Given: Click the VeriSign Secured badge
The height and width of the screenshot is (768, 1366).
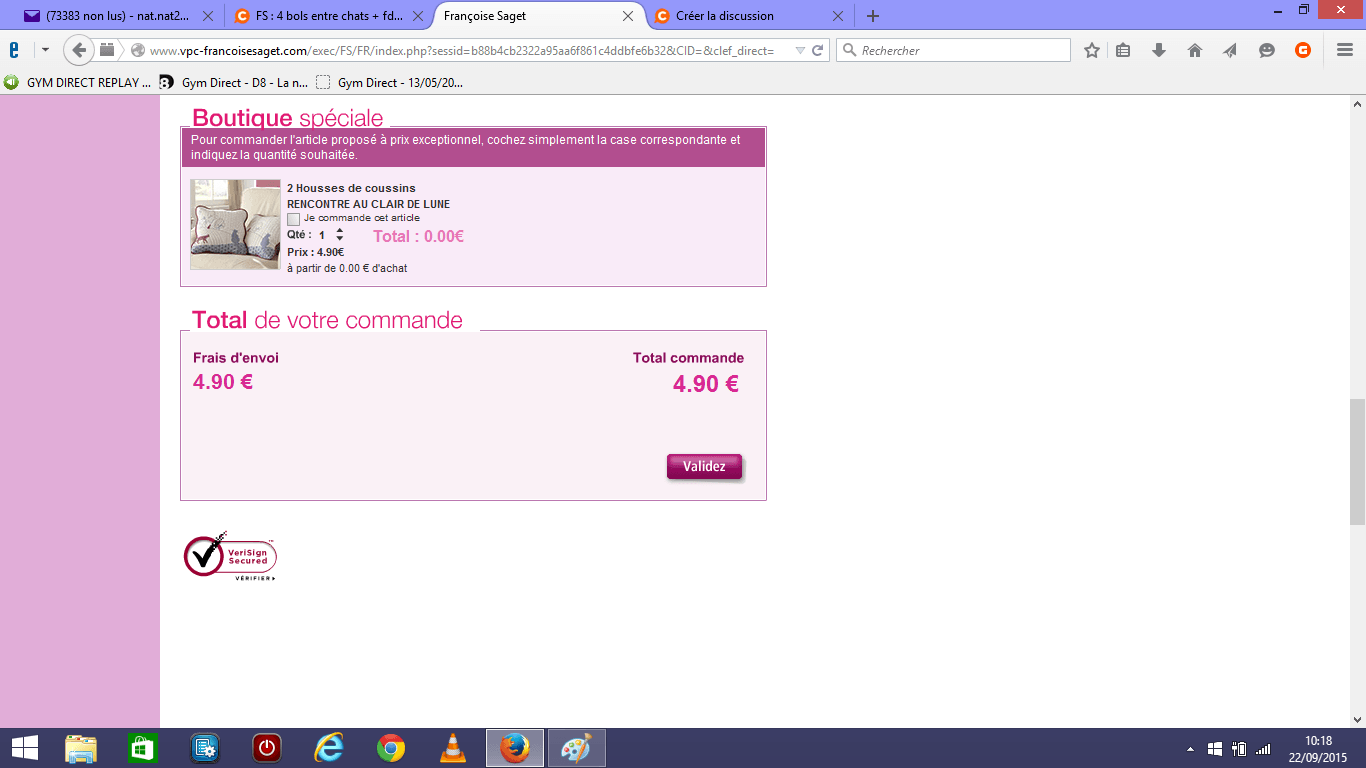Looking at the screenshot, I should coord(230,557).
